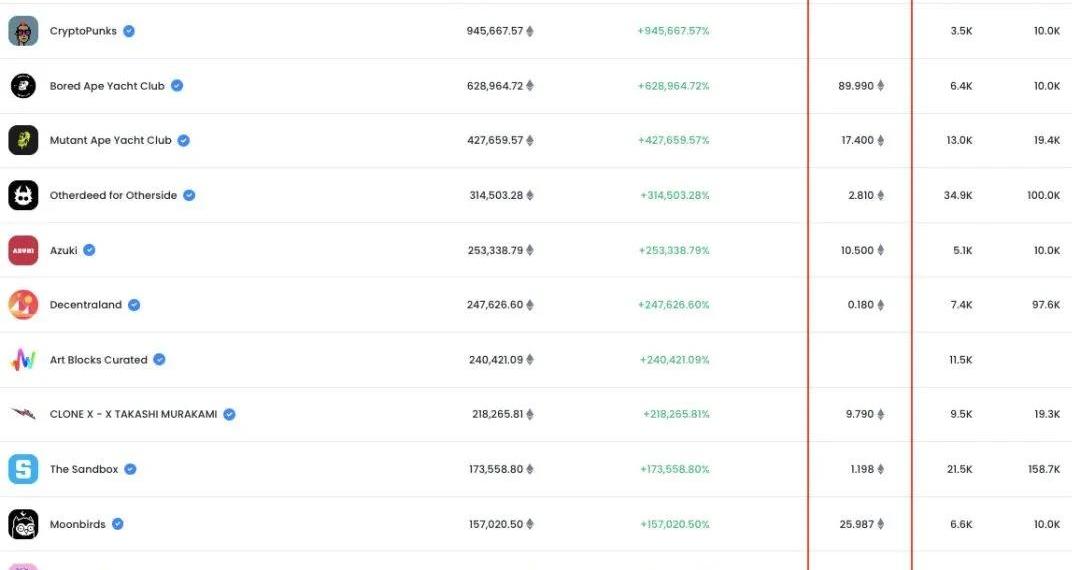
Task: Click the verified badge beside The Sandbox
Action: point(130,469)
